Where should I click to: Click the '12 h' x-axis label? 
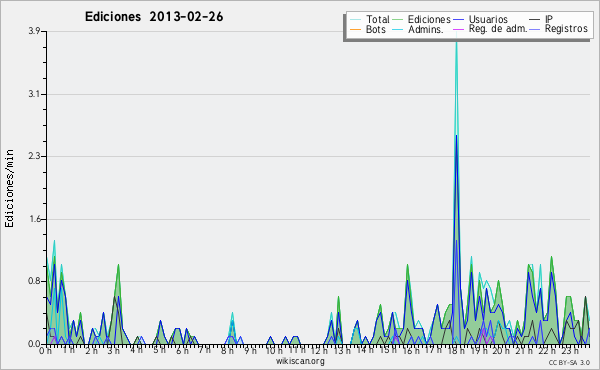[x=319, y=351]
